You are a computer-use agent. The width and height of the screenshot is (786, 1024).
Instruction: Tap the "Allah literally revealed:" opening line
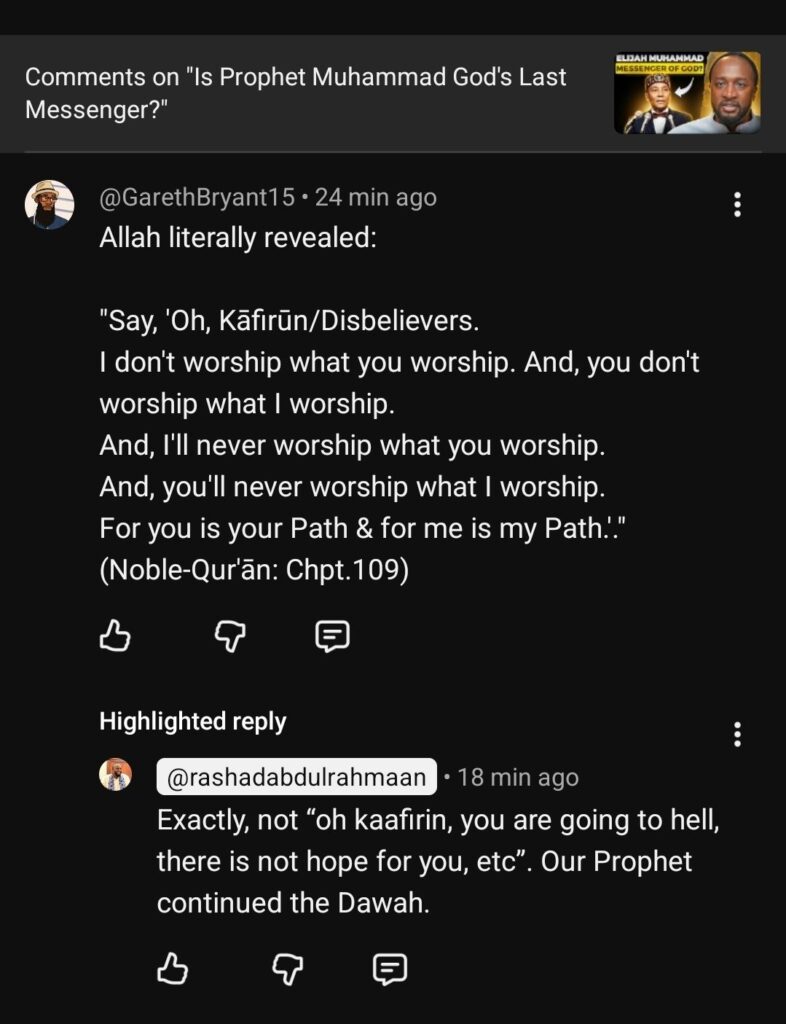click(x=238, y=241)
